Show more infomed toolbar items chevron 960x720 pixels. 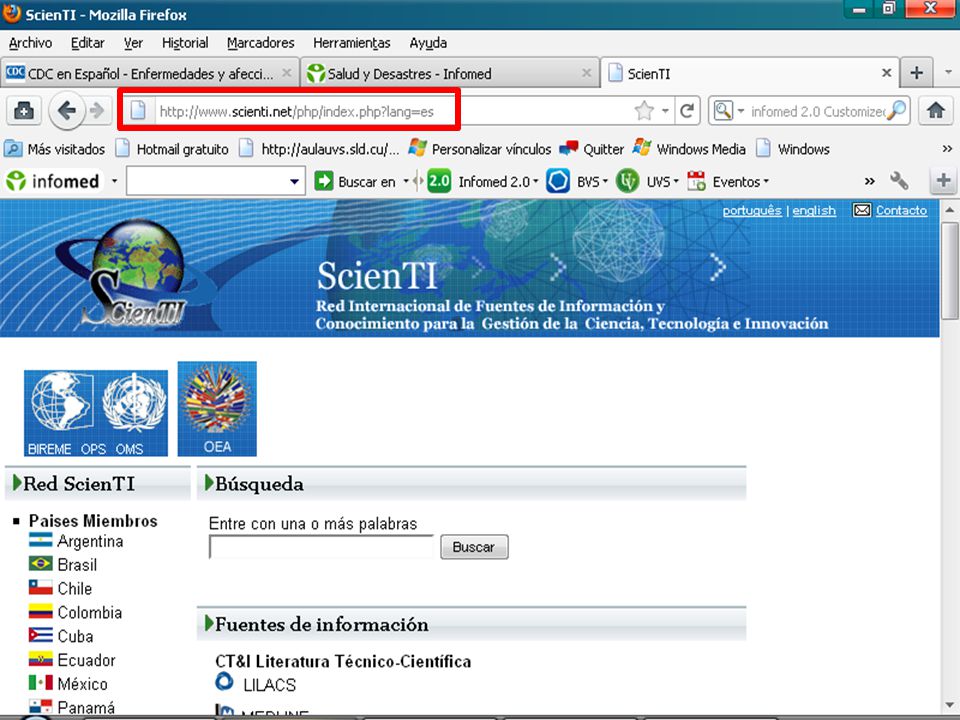[869, 181]
